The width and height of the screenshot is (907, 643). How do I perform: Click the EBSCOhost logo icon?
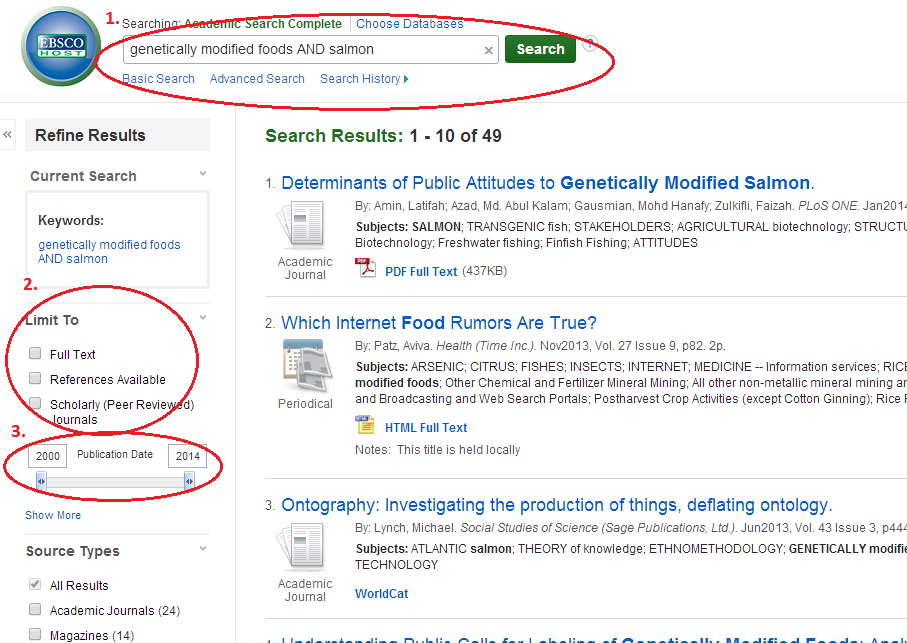click(x=60, y=48)
